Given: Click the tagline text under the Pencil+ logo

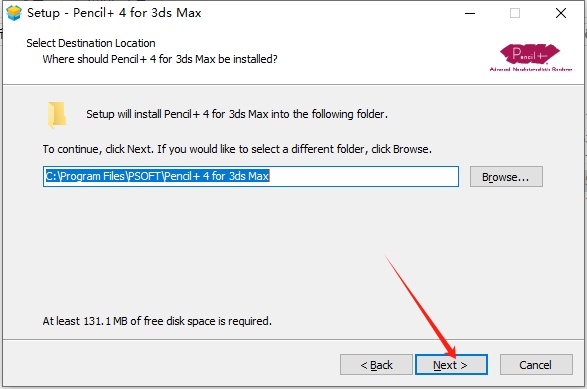Looking at the screenshot, I should pos(530,69).
